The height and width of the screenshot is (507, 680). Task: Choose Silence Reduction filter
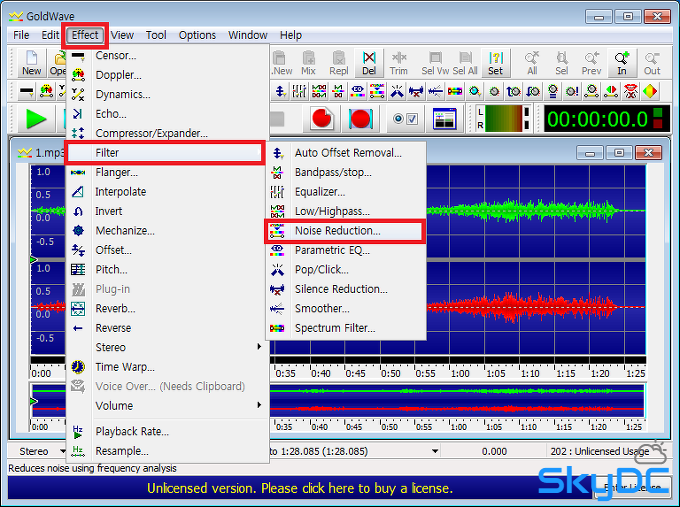[x=346, y=289]
